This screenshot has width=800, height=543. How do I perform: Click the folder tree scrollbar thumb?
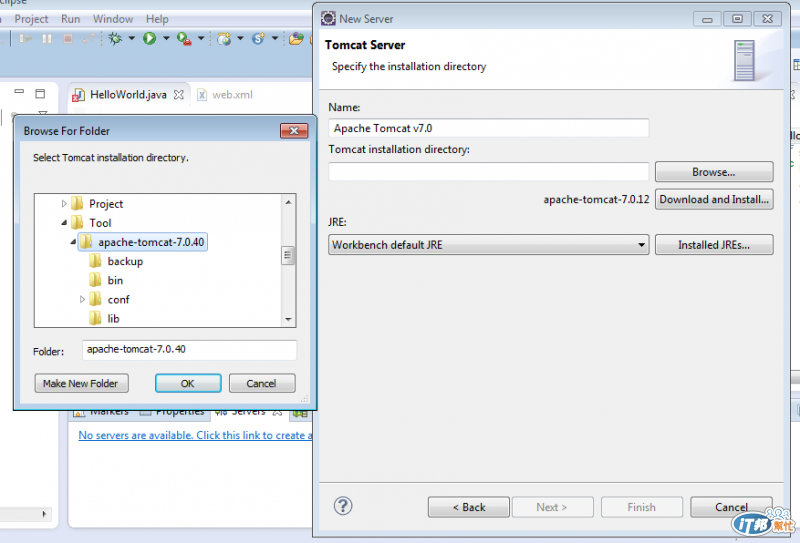pos(288,255)
